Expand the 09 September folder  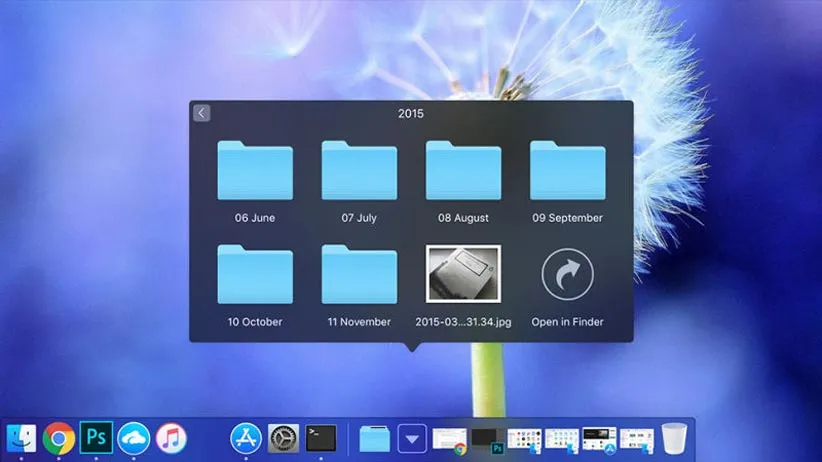(567, 172)
